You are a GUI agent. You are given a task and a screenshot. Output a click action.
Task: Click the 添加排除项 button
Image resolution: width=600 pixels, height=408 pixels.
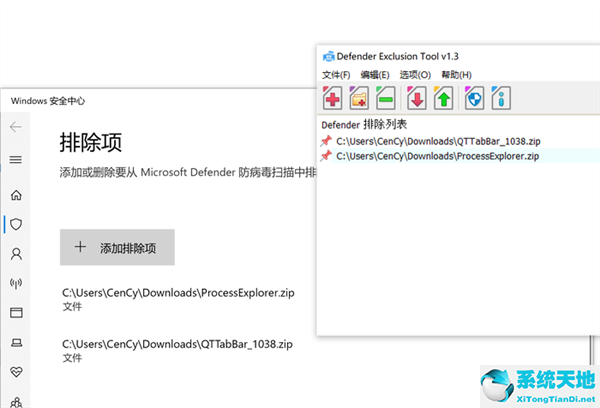117,247
